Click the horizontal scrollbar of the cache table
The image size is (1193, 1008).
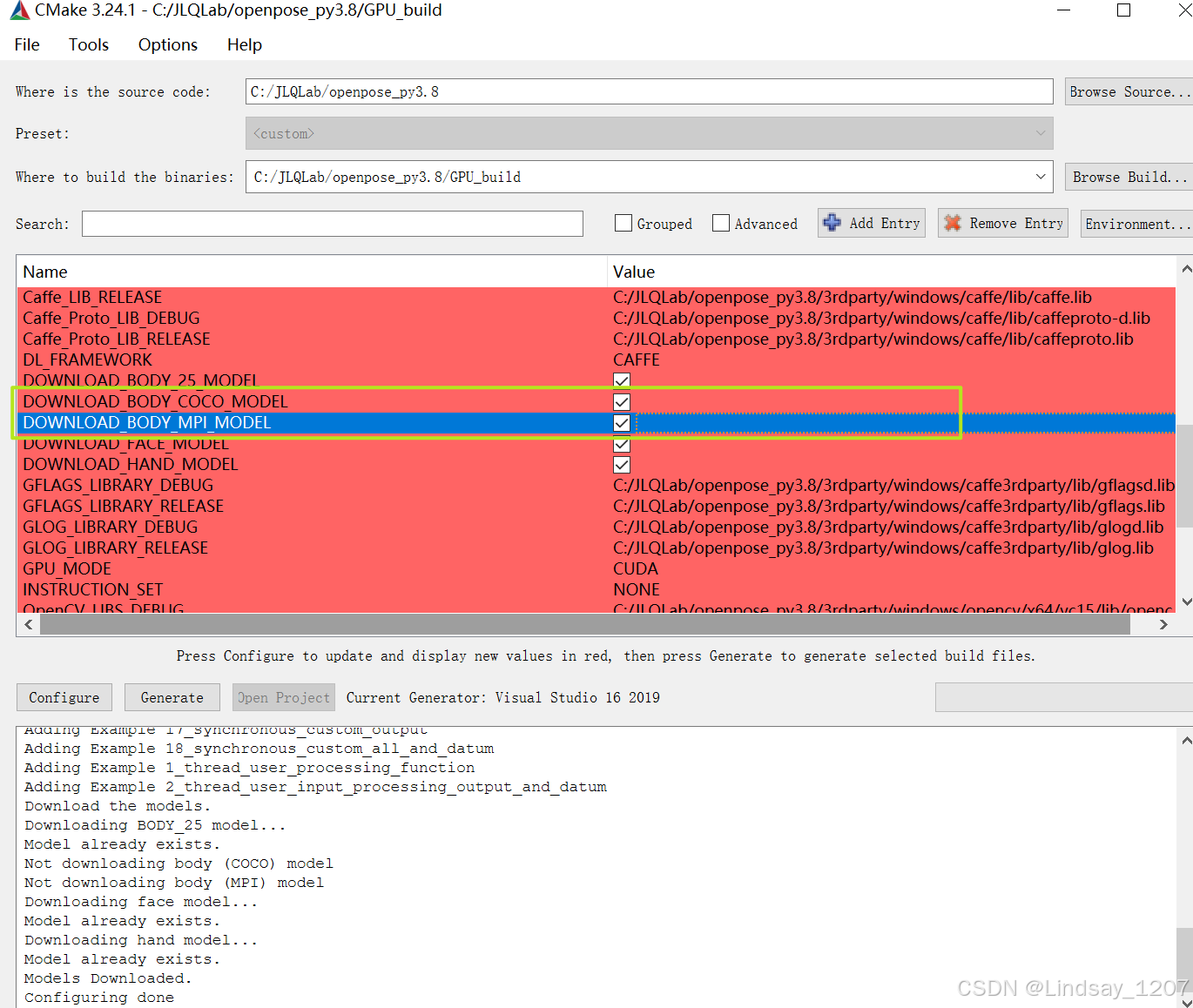coord(585,624)
